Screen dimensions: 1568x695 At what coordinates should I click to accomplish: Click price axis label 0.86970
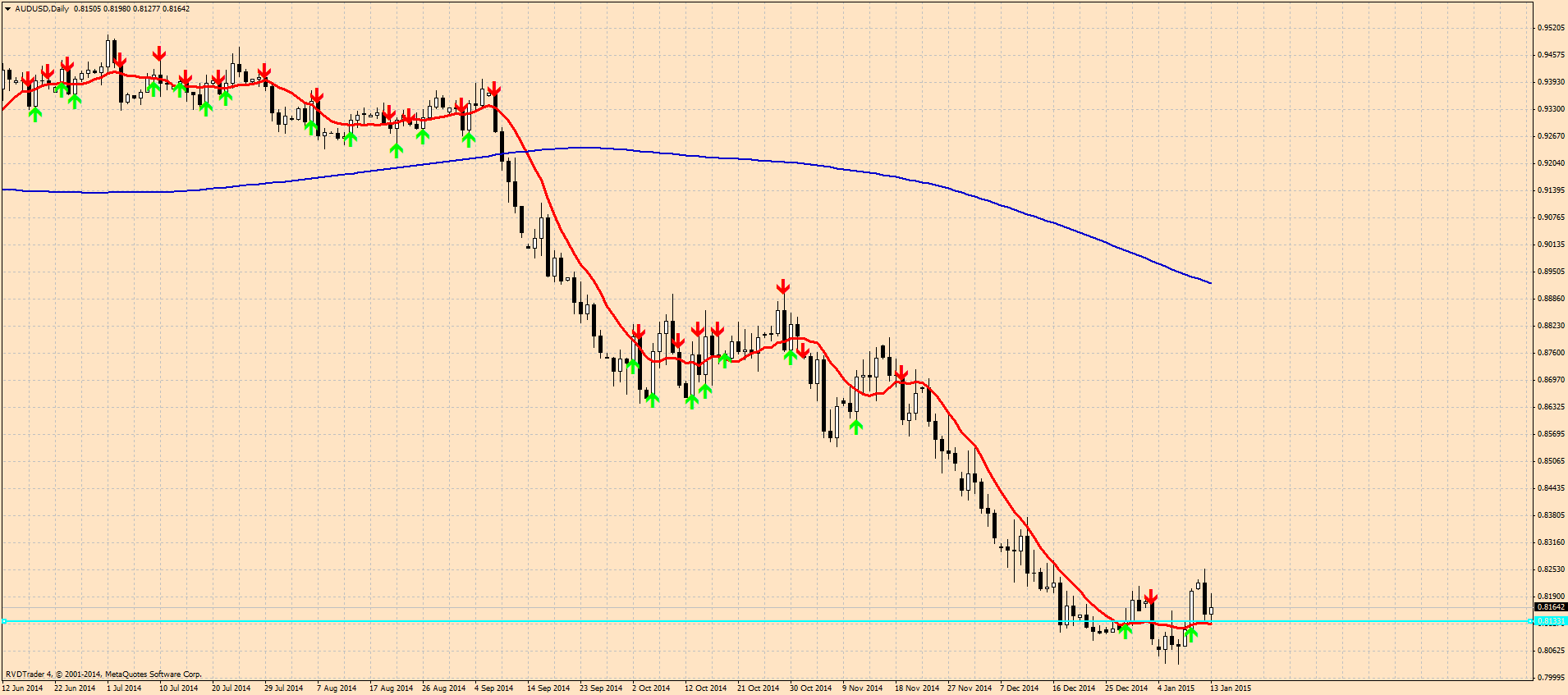pos(1551,380)
